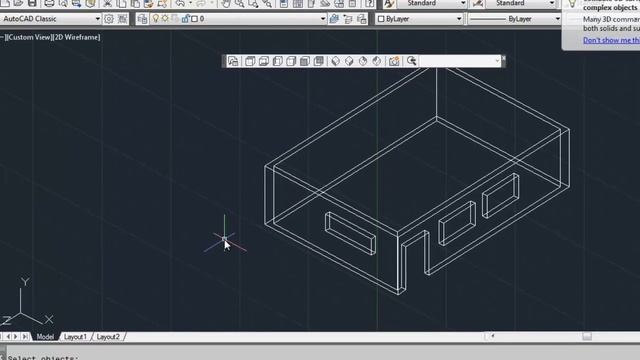Open the viewport controls minus menu
The image size is (640, 360).
click(x=2, y=37)
